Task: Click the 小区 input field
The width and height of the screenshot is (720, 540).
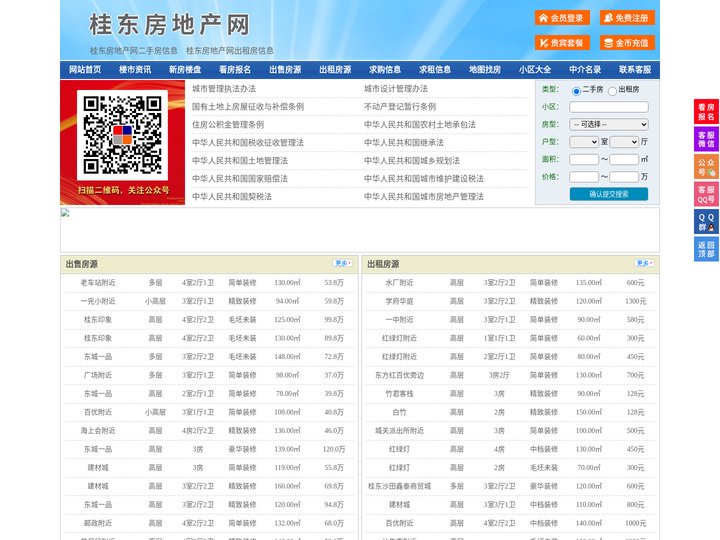Action: point(609,107)
